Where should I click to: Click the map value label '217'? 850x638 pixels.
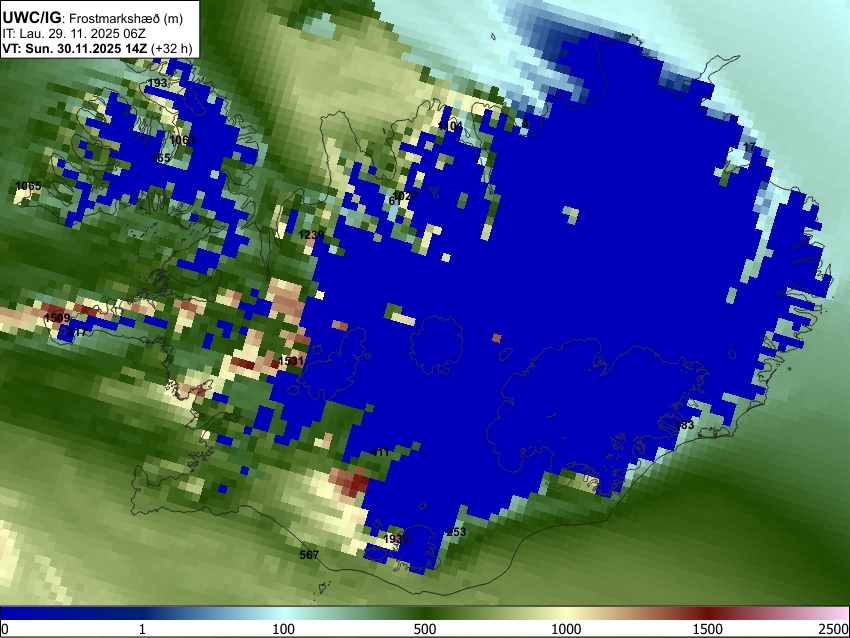pyautogui.click(x=77, y=332)
